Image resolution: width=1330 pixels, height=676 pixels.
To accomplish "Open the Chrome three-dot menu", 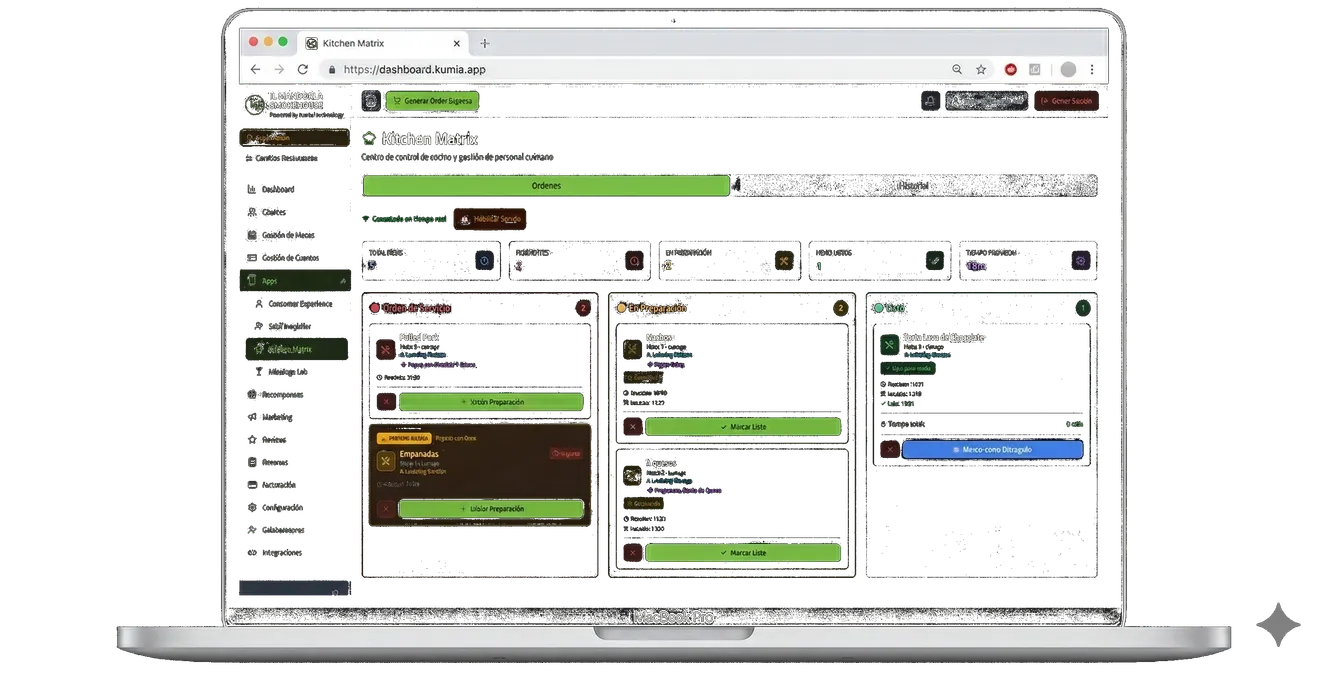I will (x=1092, y=70).
